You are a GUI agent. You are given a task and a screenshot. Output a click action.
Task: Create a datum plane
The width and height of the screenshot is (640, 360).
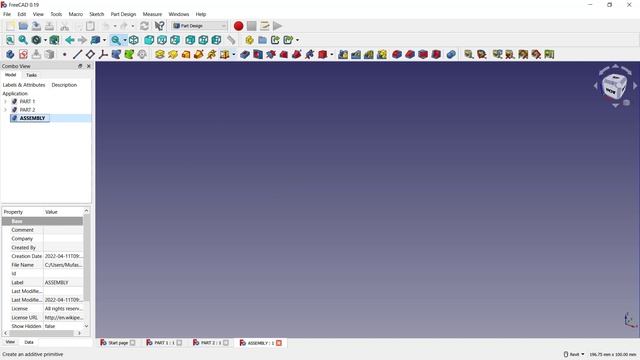pos(90,54)
